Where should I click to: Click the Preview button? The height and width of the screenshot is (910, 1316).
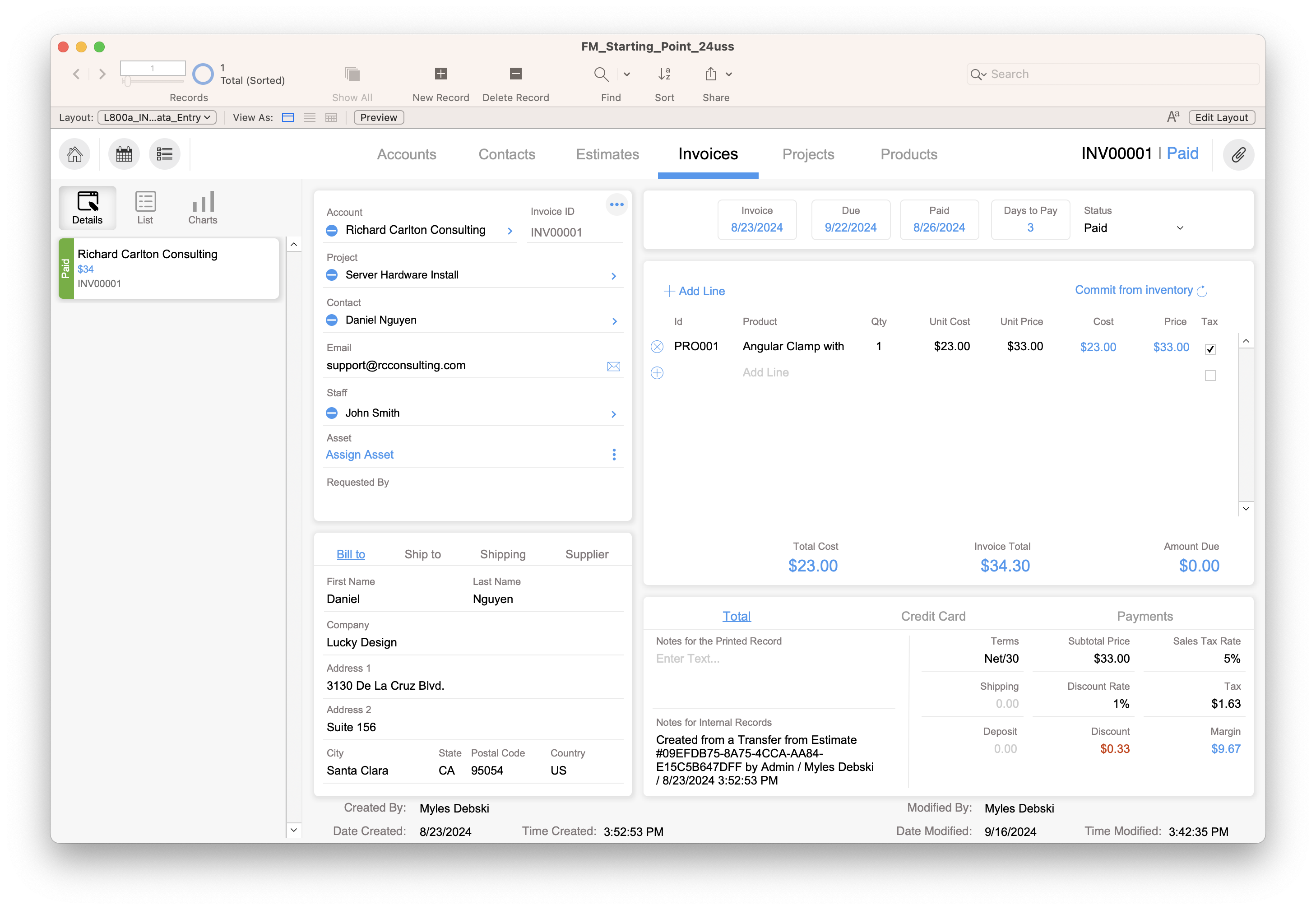(x=379, y=117)
